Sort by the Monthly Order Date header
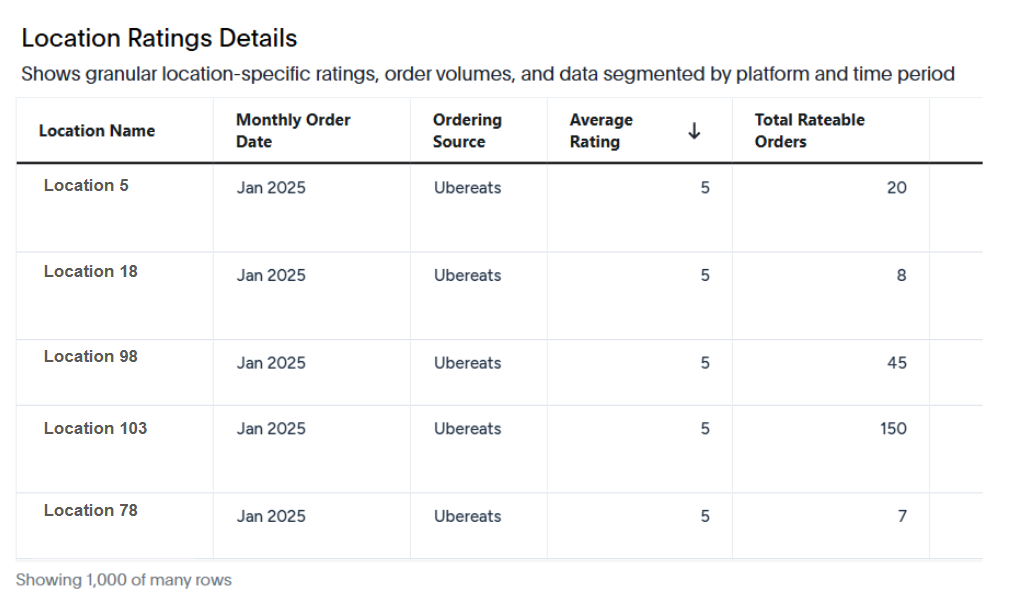1012x590 pixels. point(293,131)
